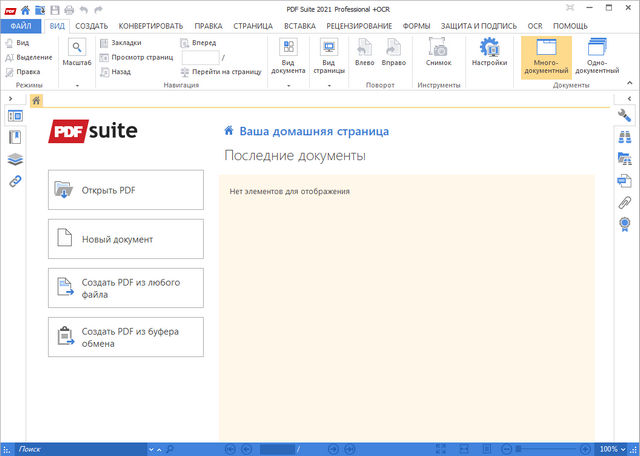This screenshot has height=456, width=640.
Task: Select the Снимок camera tool
Action: [x=437, y=52]
